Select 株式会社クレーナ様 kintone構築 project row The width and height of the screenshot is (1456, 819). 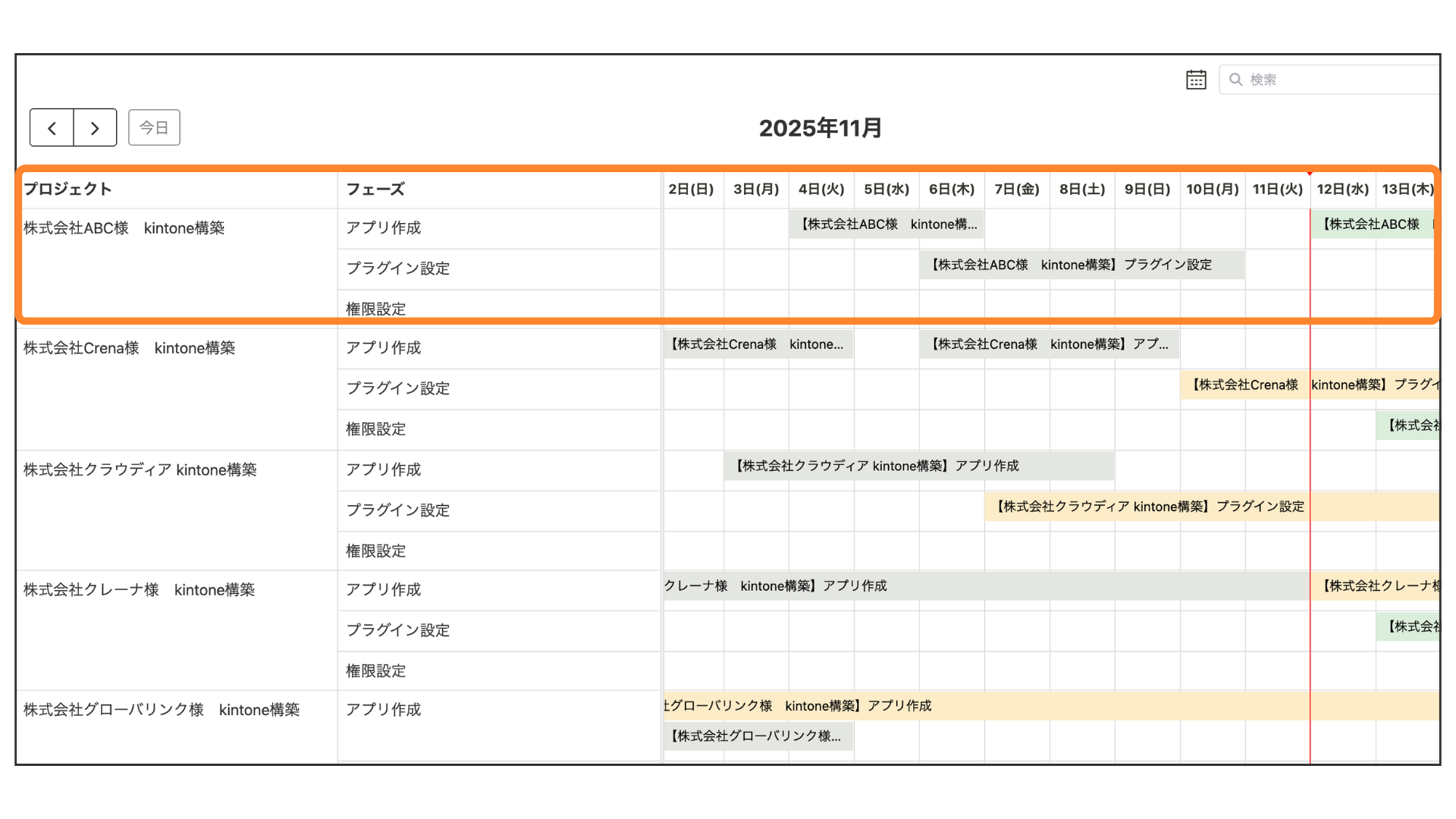[140, 590]
